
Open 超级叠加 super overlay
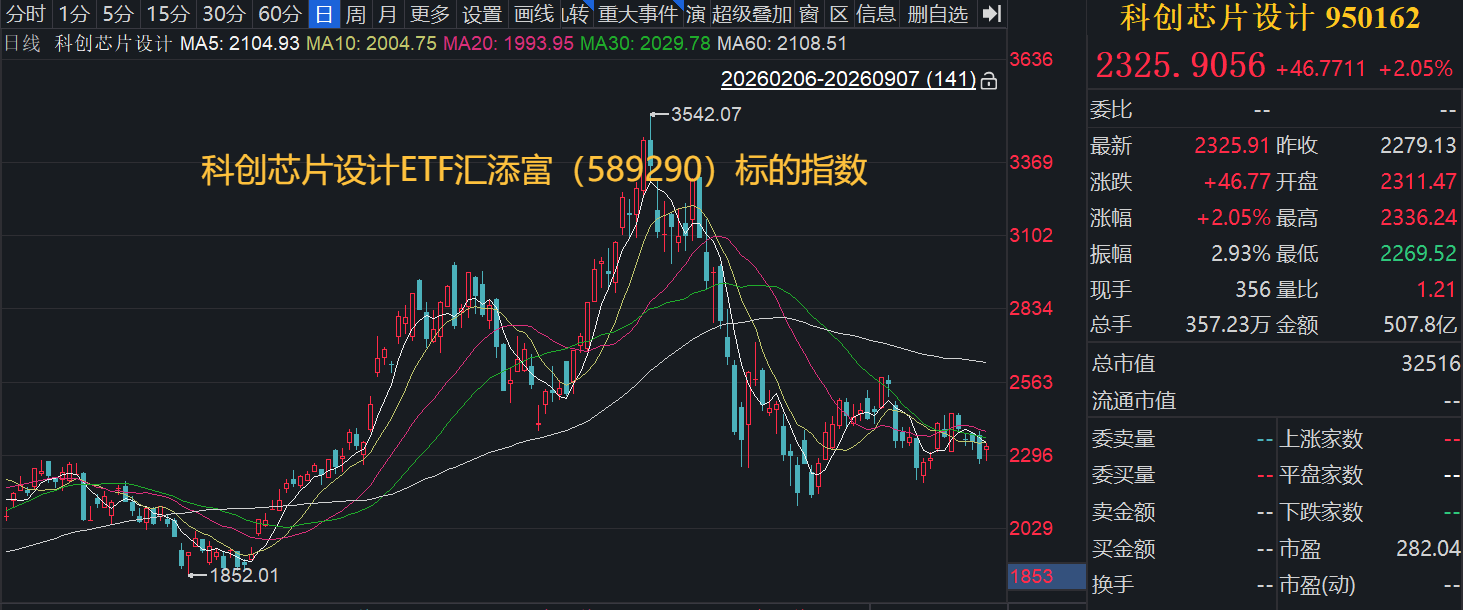[x=751, y=14]
